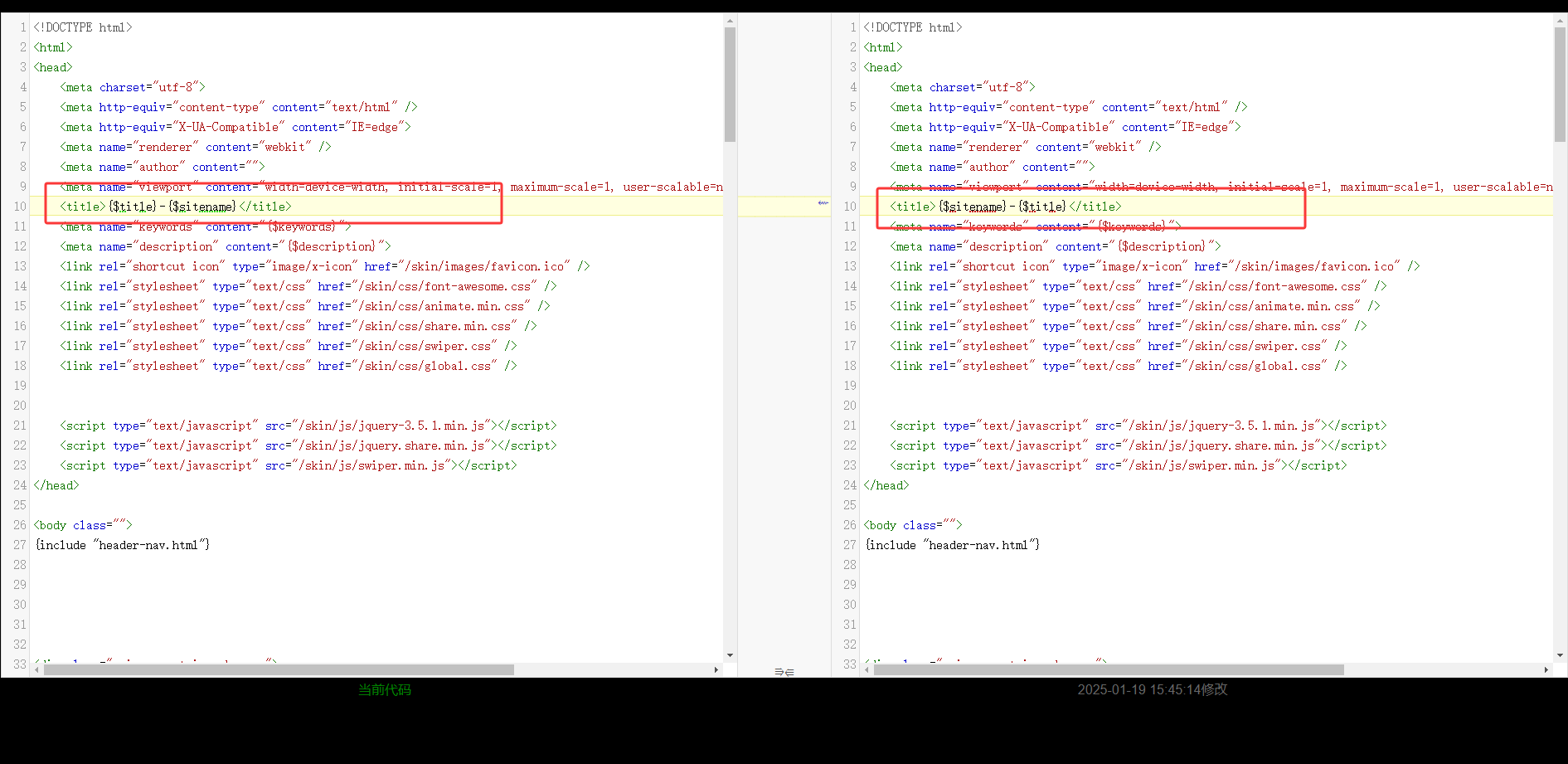1568x764 pixels.
Task: Click the animate.min.css line in right pane
Action: tap(1135, 306)
